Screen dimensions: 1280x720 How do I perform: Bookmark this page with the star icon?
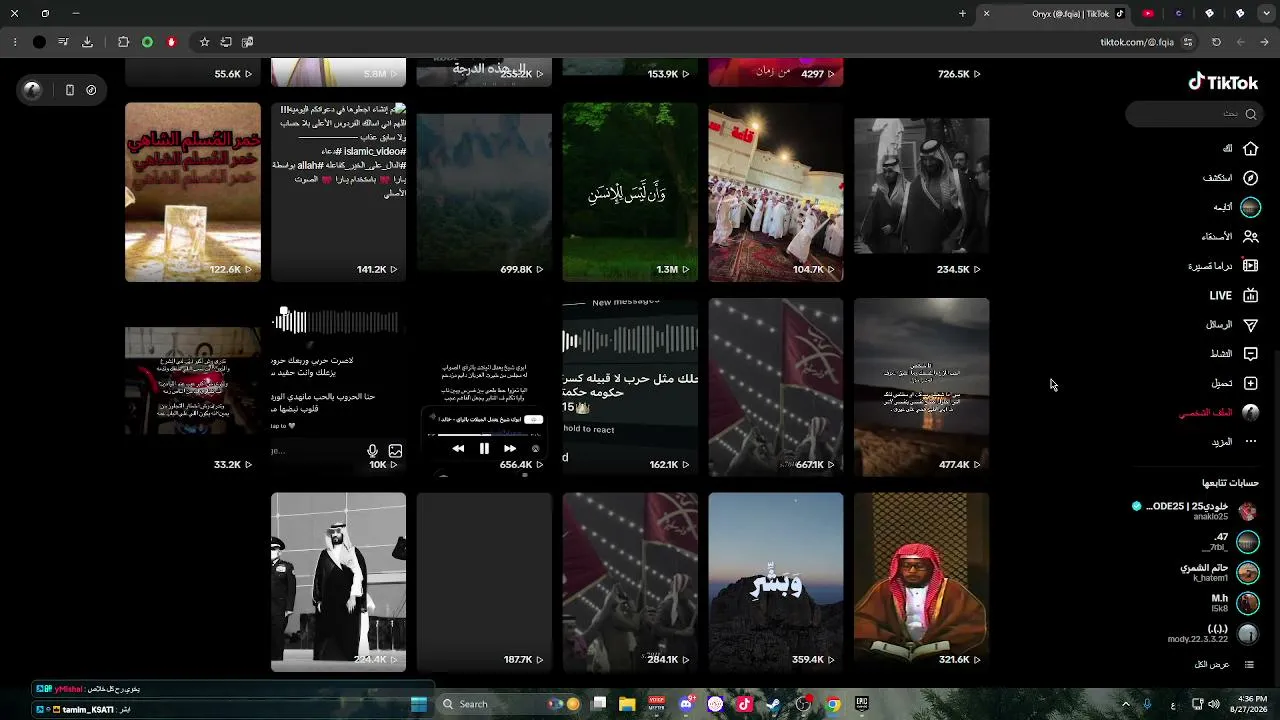(x=204, y=42)
